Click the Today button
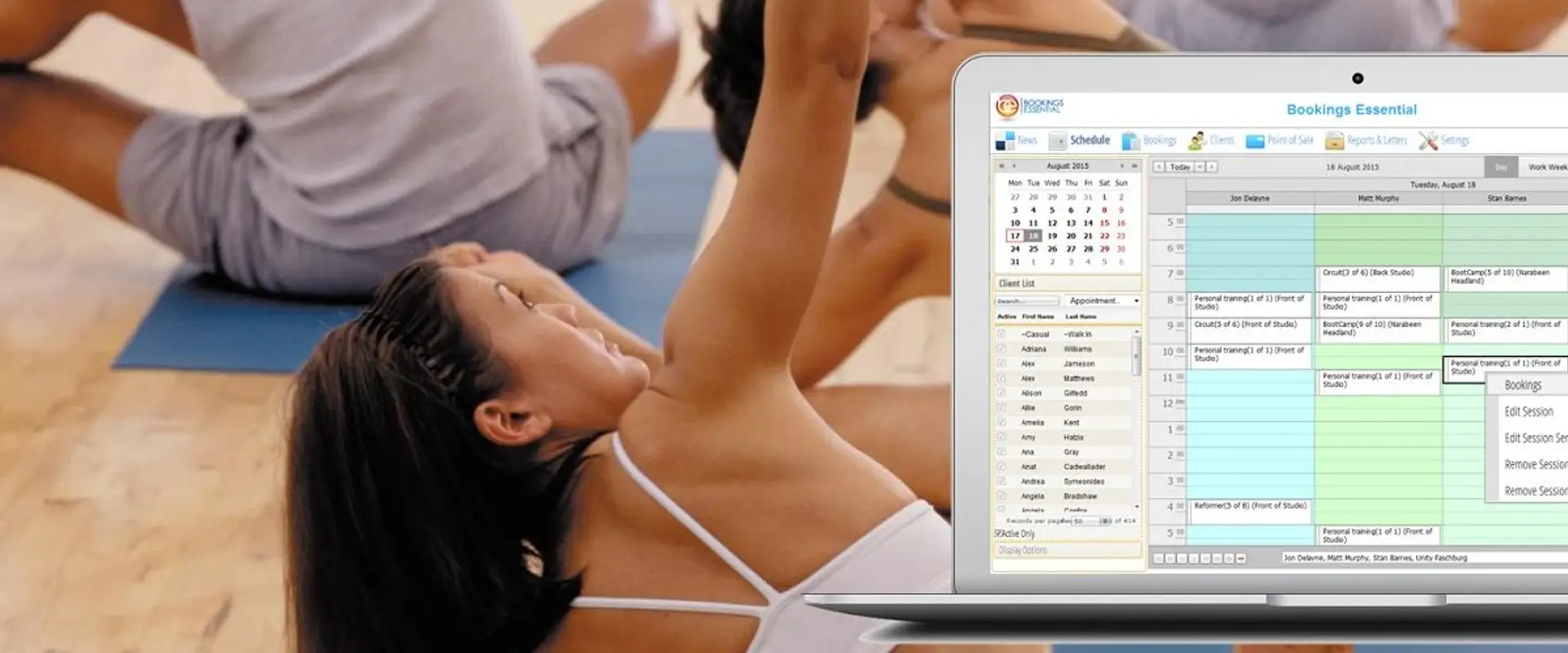Image resolution: width=1568 pixels, height=653 pixels. 1180,167
